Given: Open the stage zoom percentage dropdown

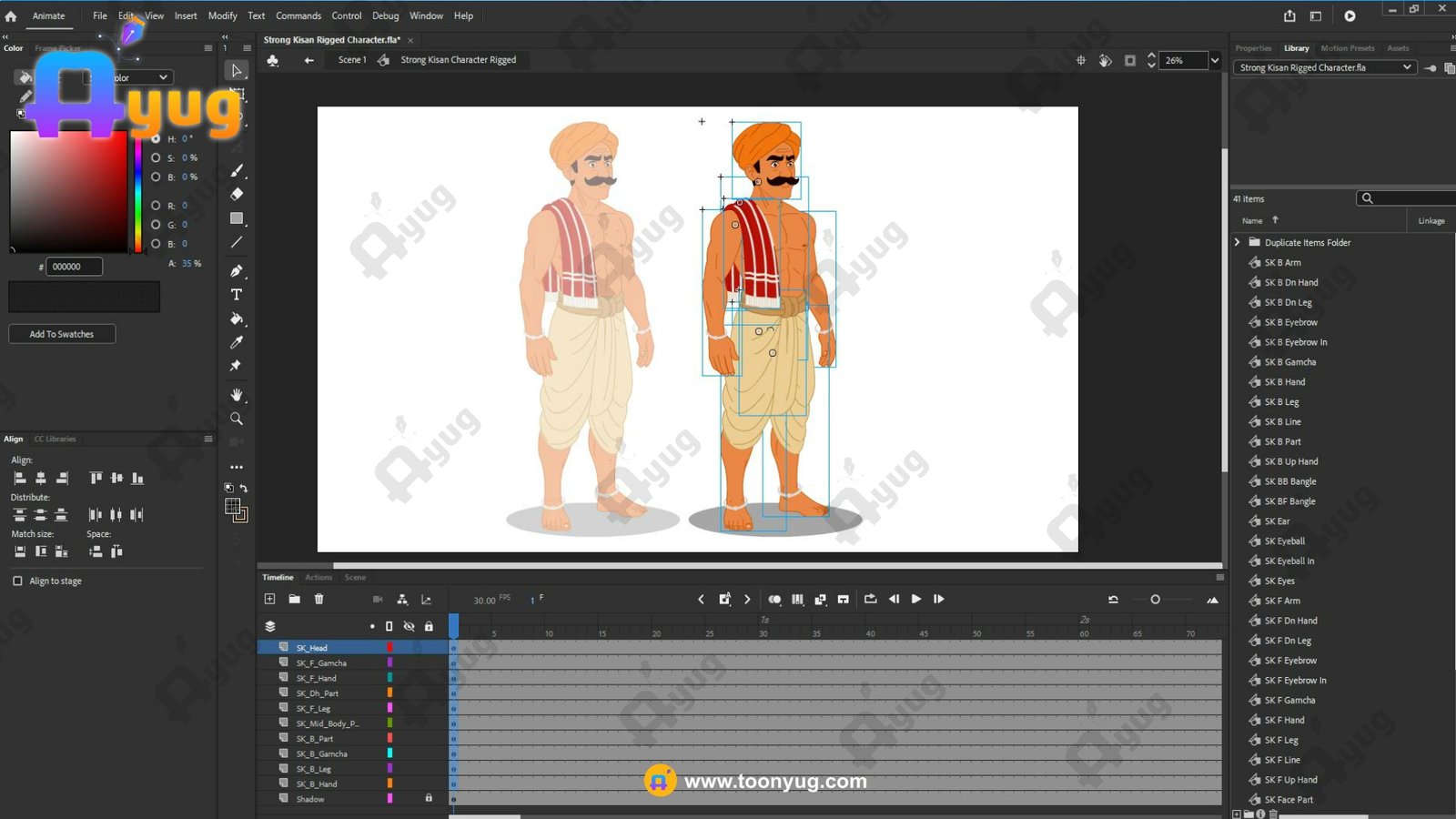Looking at the screenshot, I should [1214, 61].
